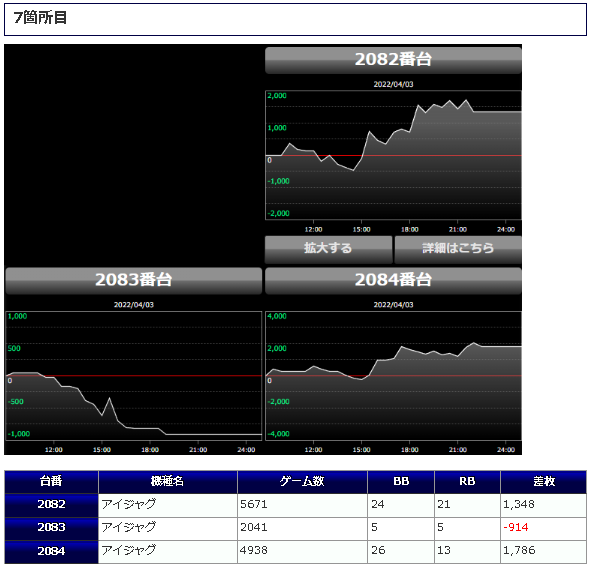Click the 1,786 difference value cell
This screenshot has height=570, width=591.
(544, 552)
